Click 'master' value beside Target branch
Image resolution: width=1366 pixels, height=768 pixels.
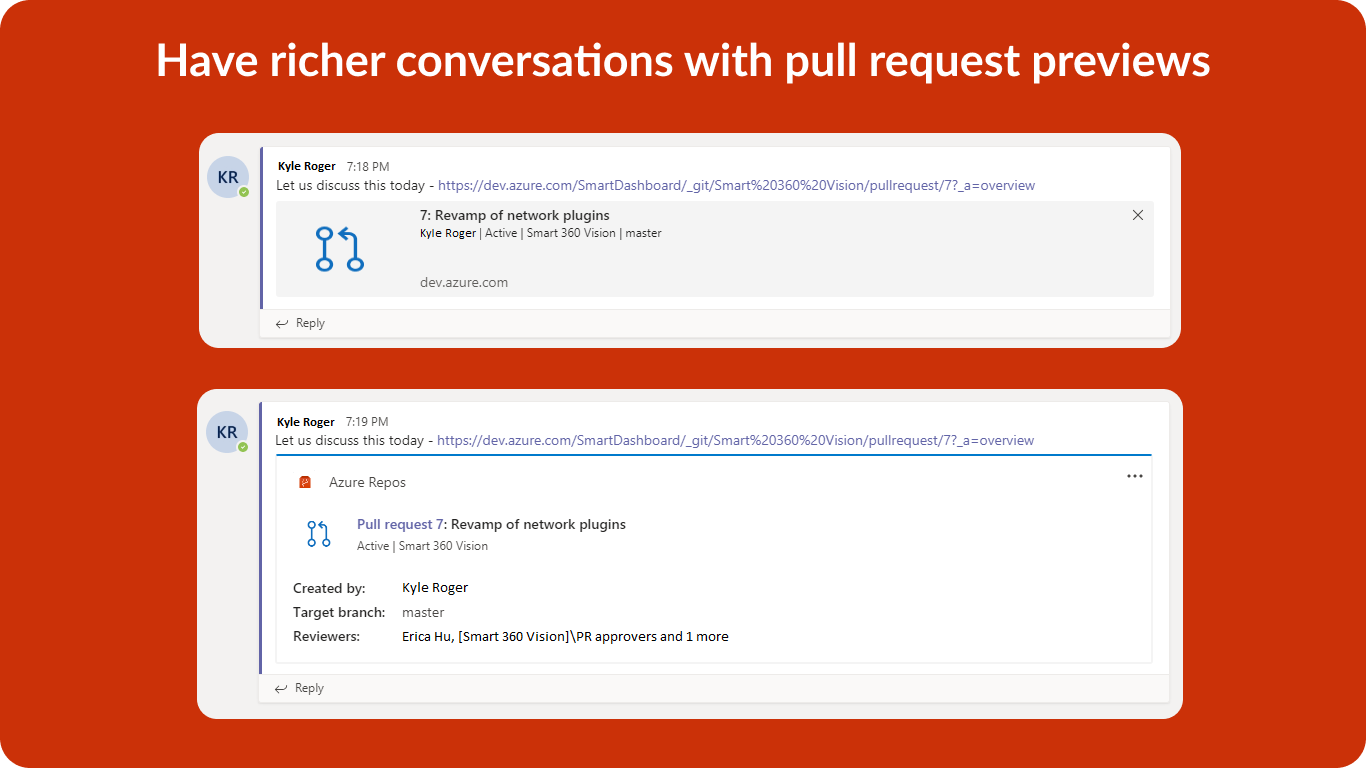(x=423, y=612)
